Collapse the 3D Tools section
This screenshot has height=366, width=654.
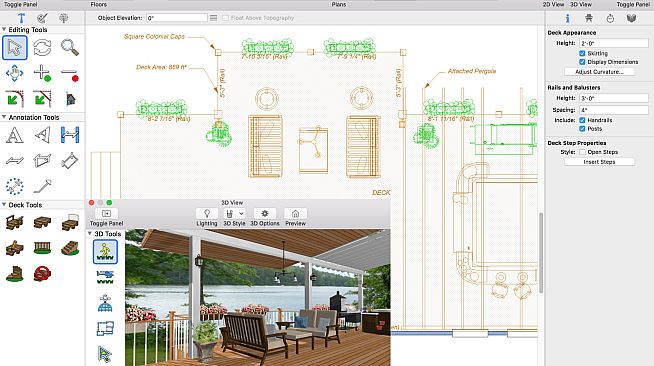pos(90,233)
